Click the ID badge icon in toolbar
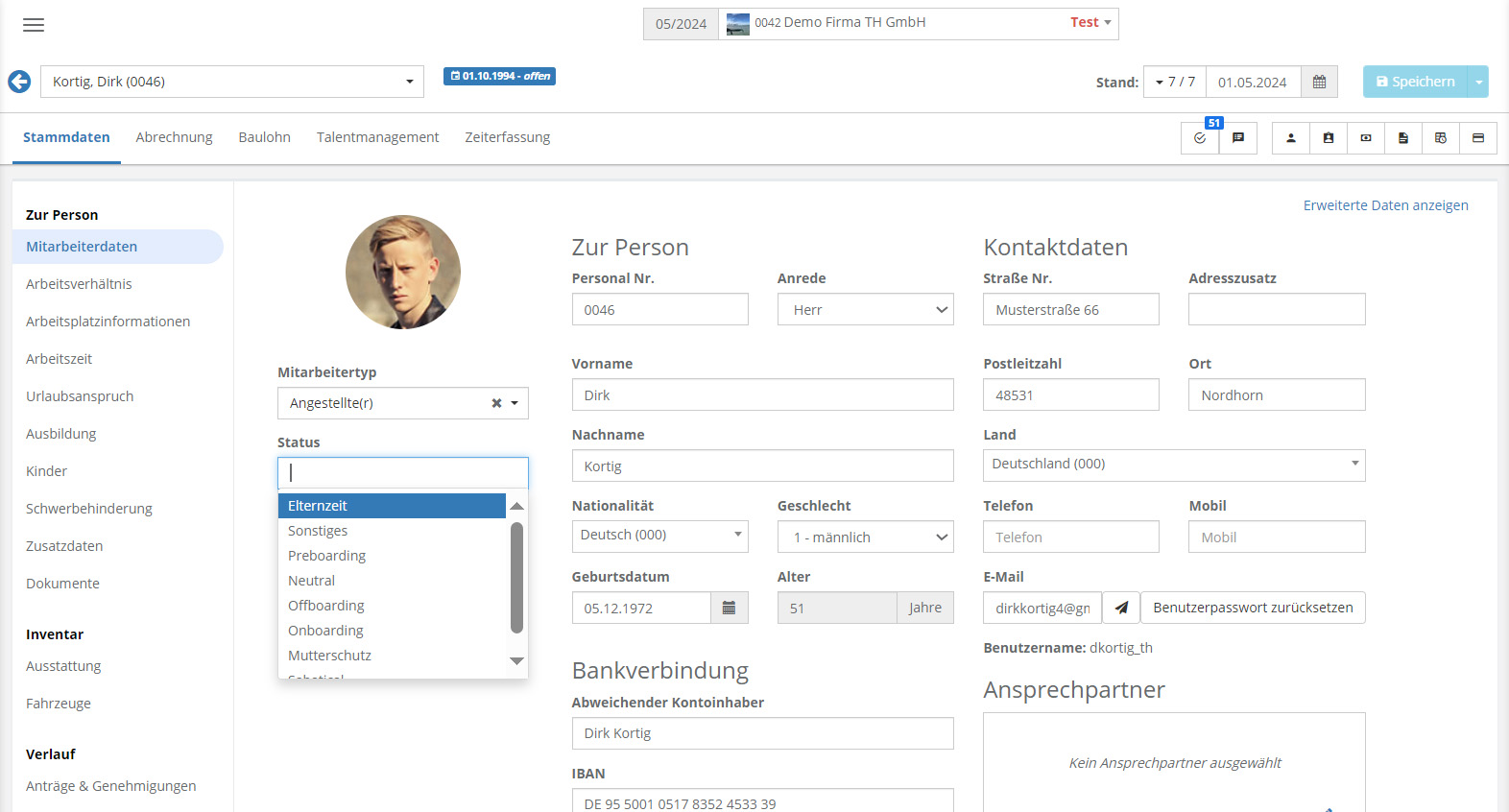1509x812 pixels. 1329,138
